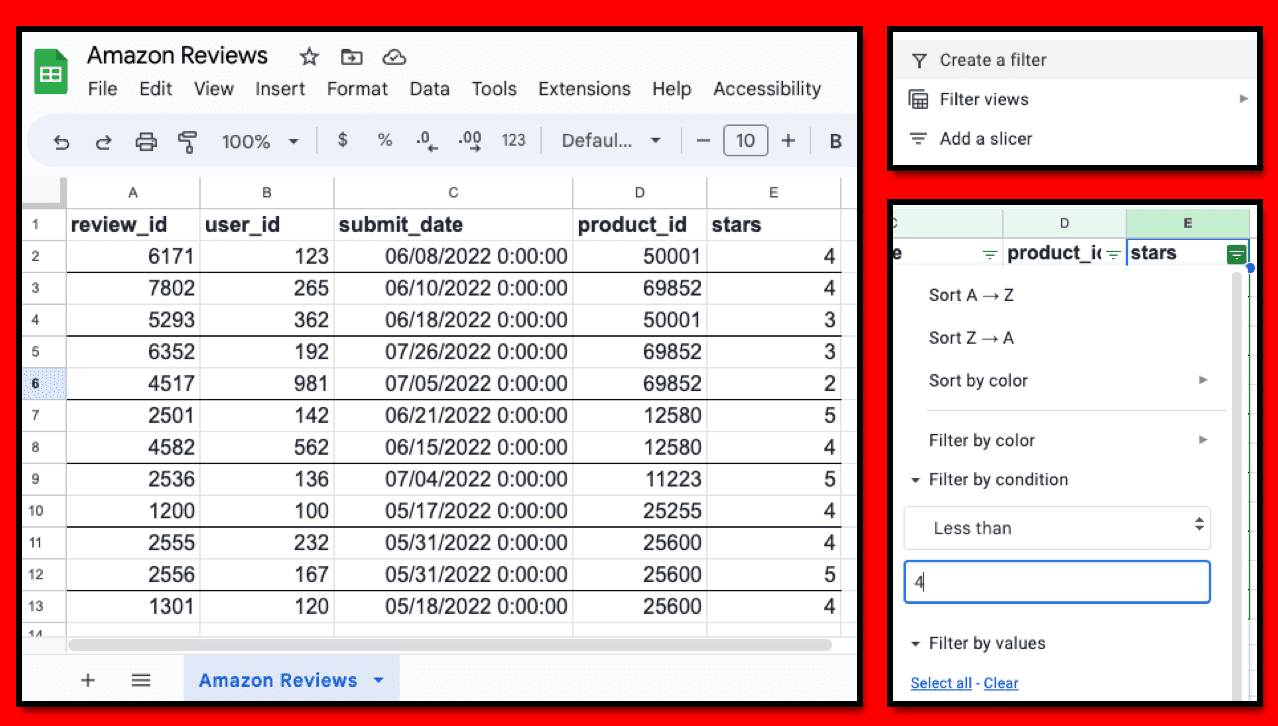Format as currency with dollar icon
Screen dimensions: 1278x726
(x=343, y=141)
